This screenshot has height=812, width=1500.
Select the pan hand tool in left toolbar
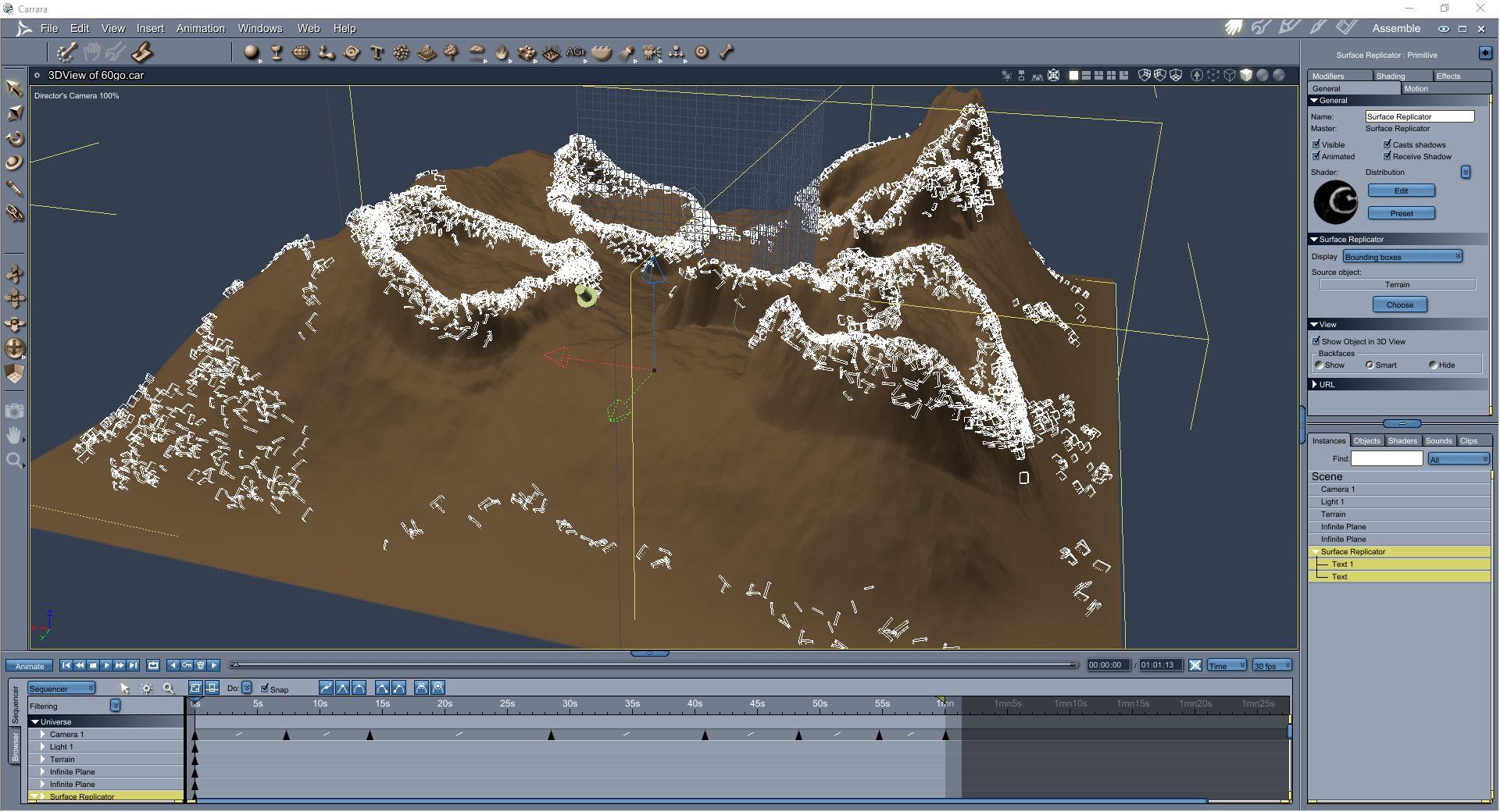pos(14,436)
